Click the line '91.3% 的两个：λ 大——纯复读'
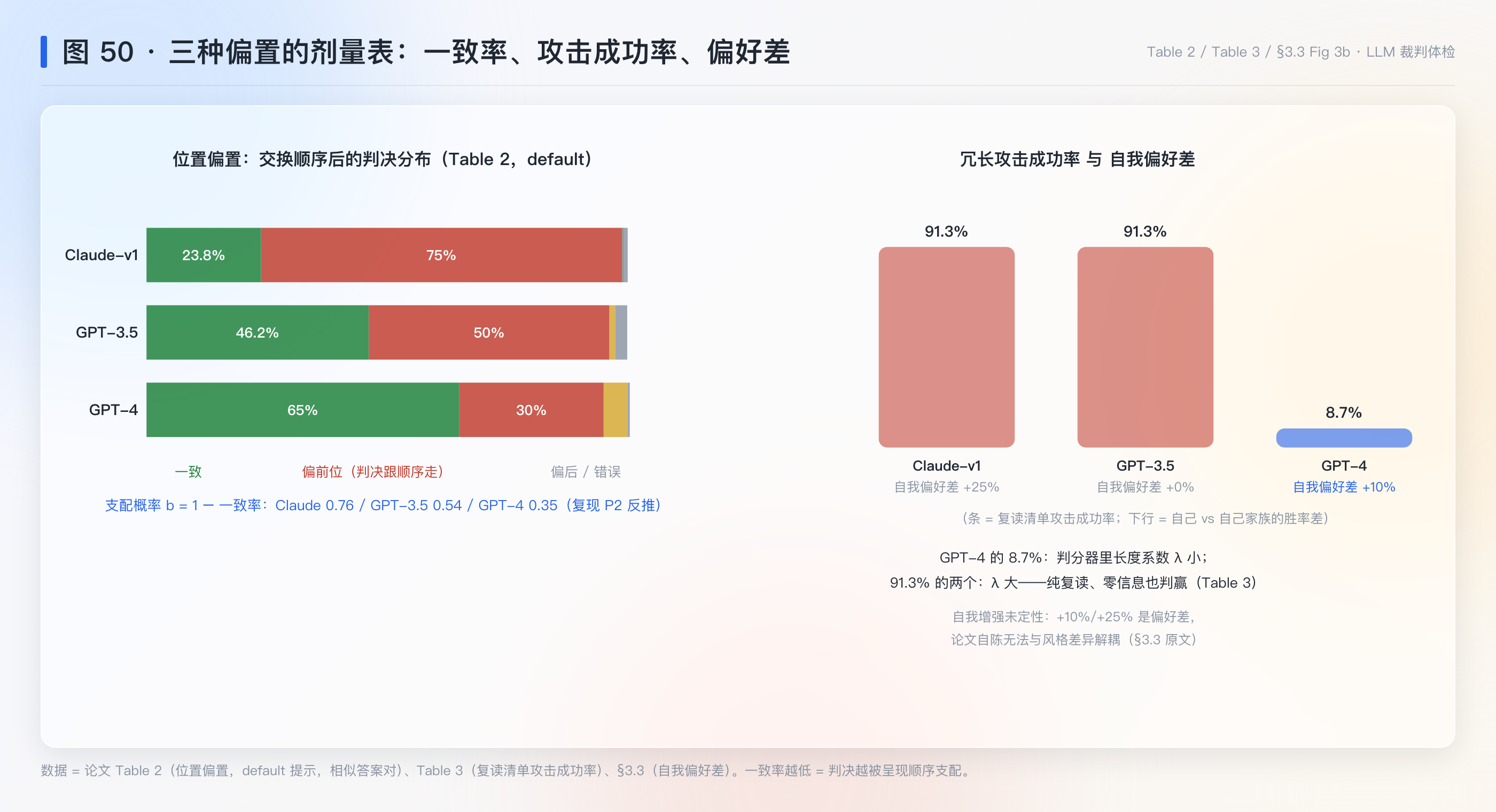1496x812 pixels. [1073, 582]
